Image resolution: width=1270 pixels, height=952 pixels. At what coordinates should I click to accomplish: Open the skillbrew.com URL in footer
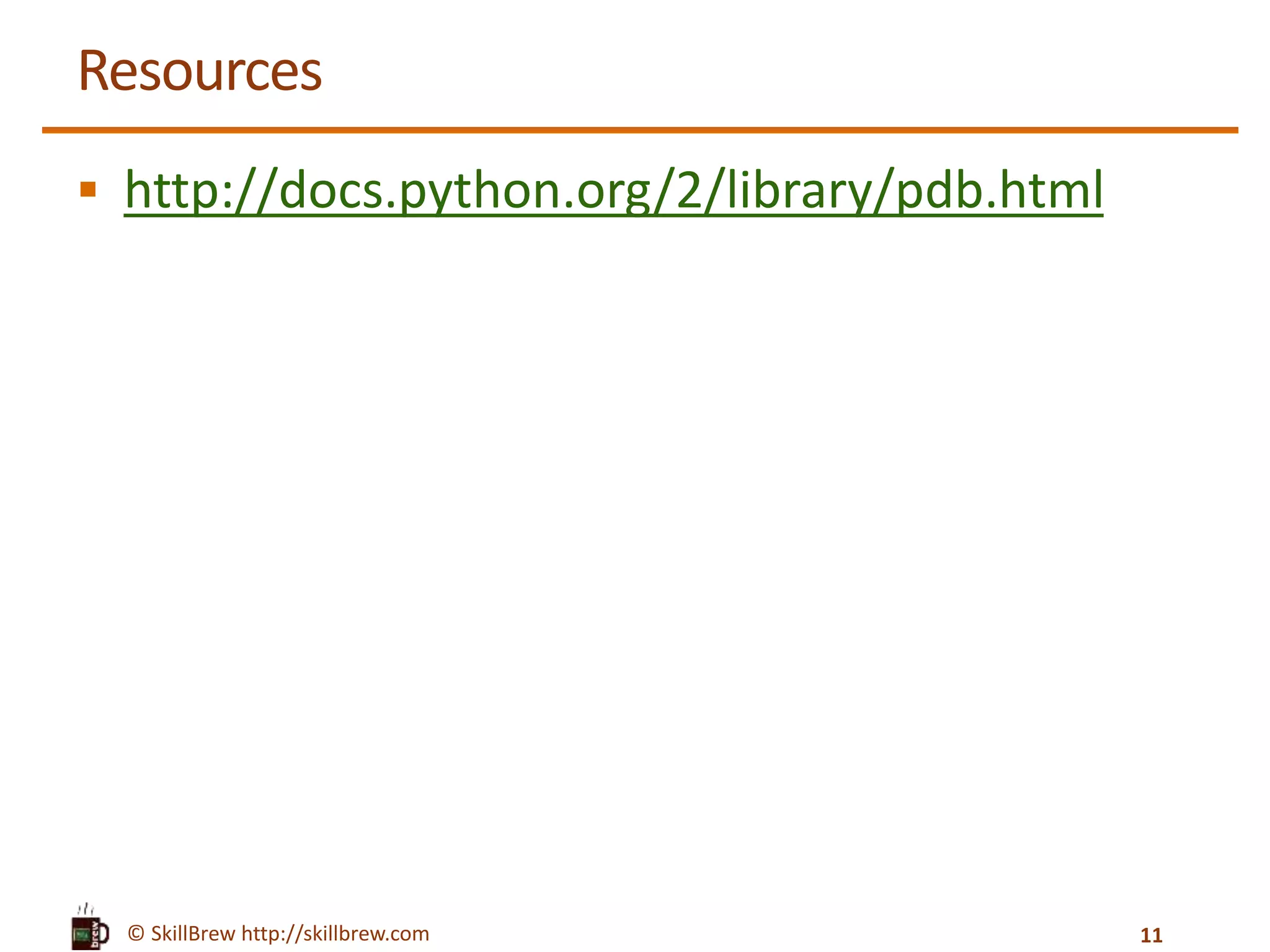point(335,933)
